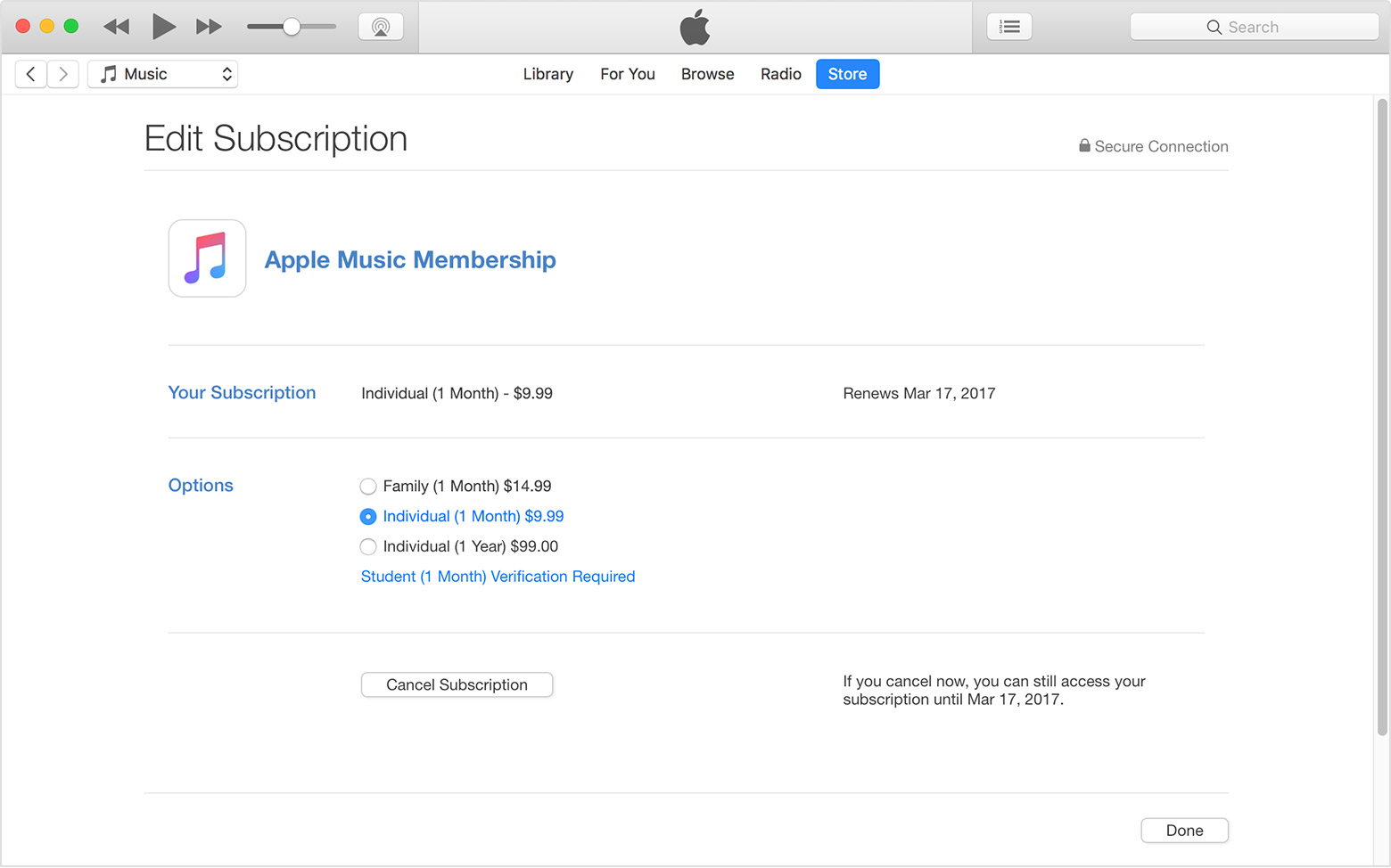Click the volume slider knob
The image size is (1391, 868).
pyautogui.click(x=292, y=27)
